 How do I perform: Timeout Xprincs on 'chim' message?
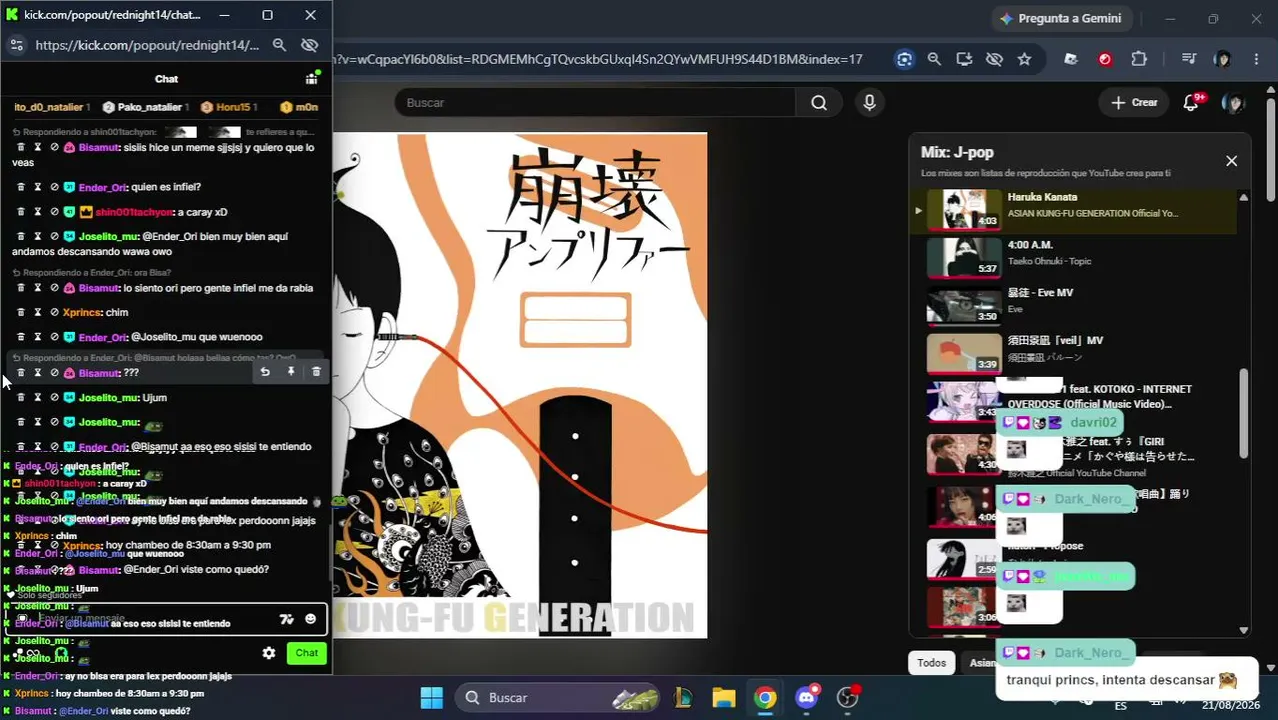(38, 312)
